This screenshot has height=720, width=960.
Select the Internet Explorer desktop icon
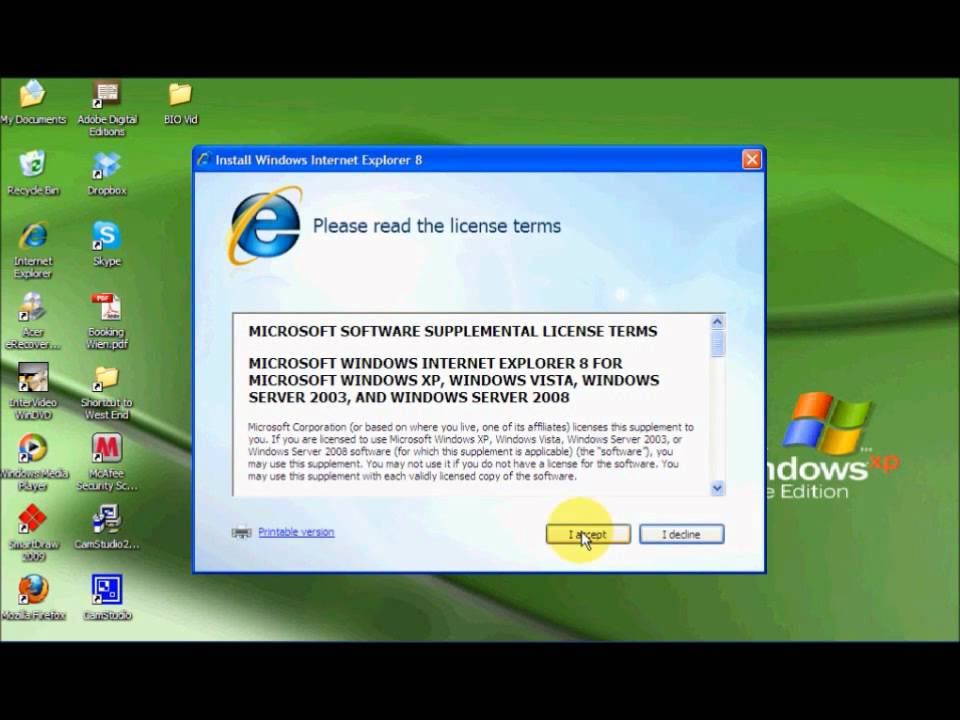coord(32,250)
